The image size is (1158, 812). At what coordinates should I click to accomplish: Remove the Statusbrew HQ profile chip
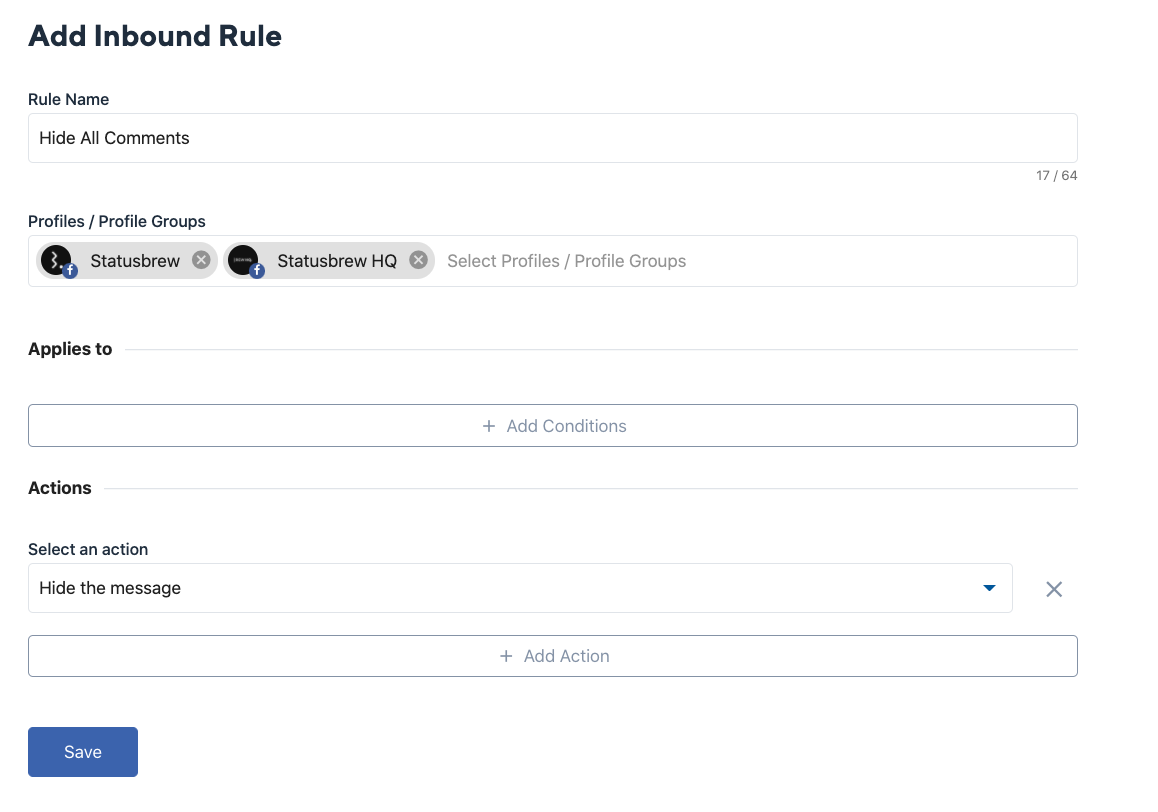[x=418, y=260]
